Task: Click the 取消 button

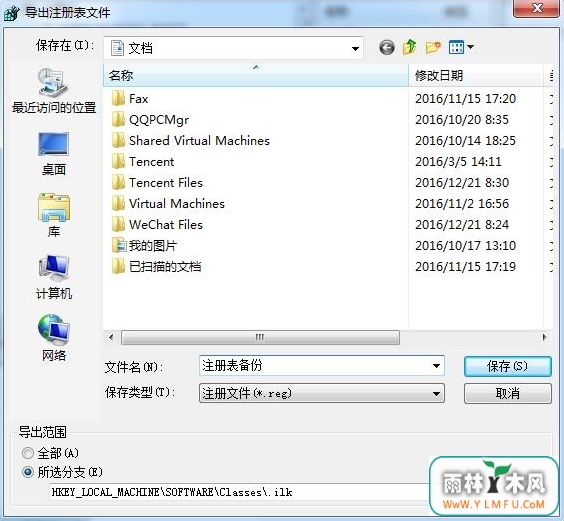Action: 508,393
